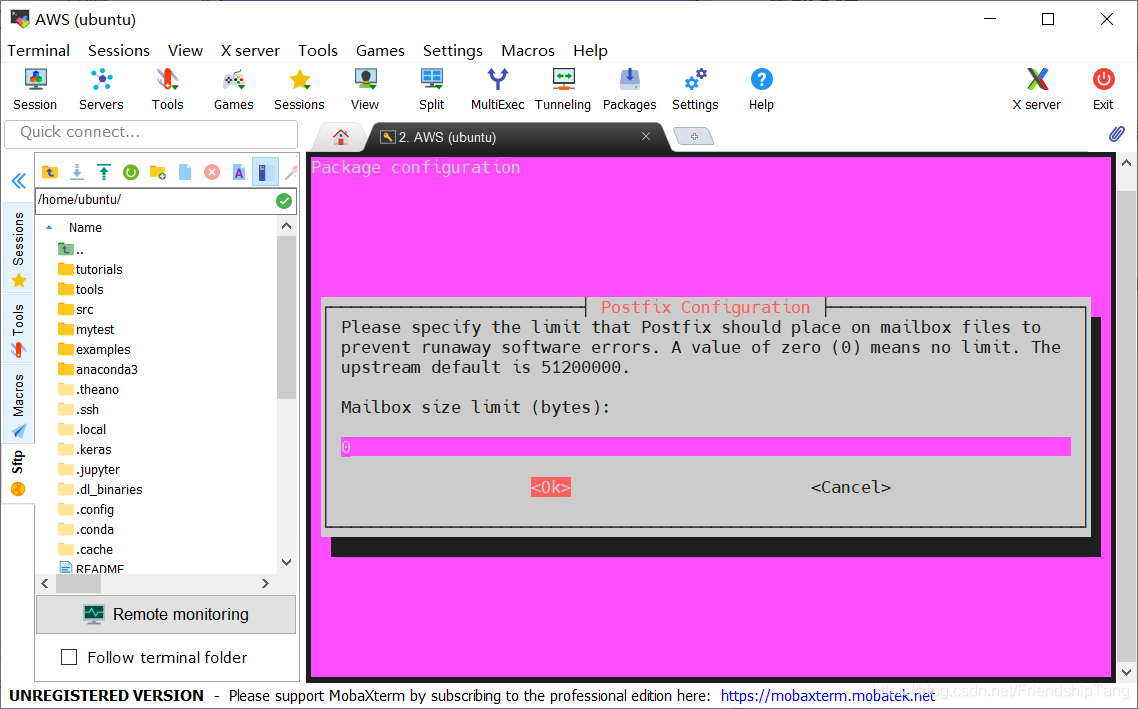Open the View toolbar icon
The image size is (1138, 709).
365,89
